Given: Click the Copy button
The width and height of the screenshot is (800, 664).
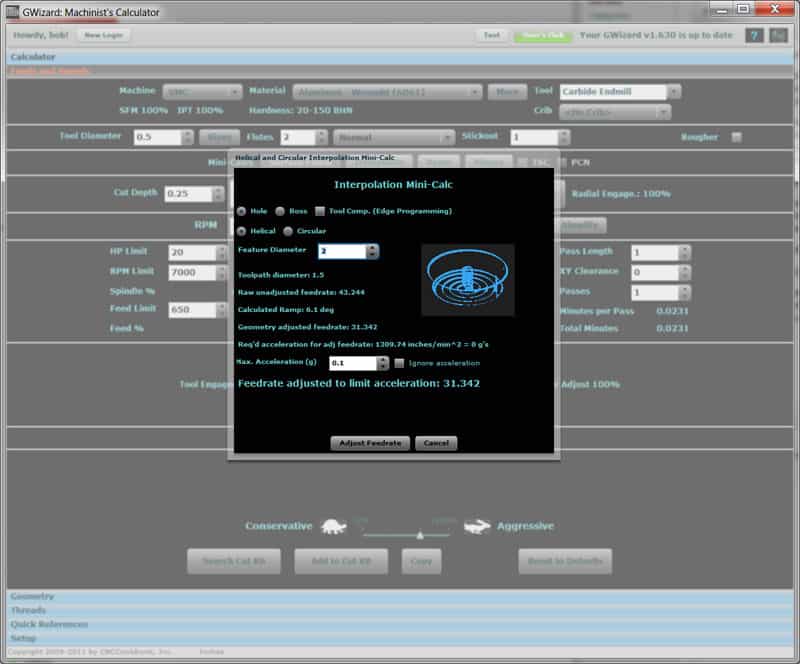Looking at the screenshot, I should pyautogui.click(x=421, y=561).
